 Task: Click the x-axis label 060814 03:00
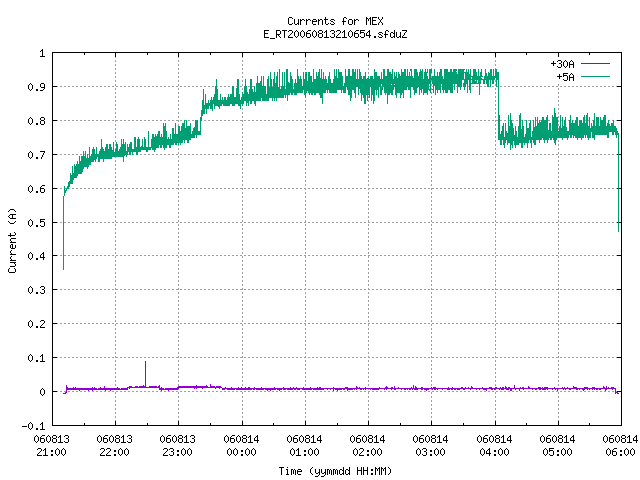coord(431,446)
